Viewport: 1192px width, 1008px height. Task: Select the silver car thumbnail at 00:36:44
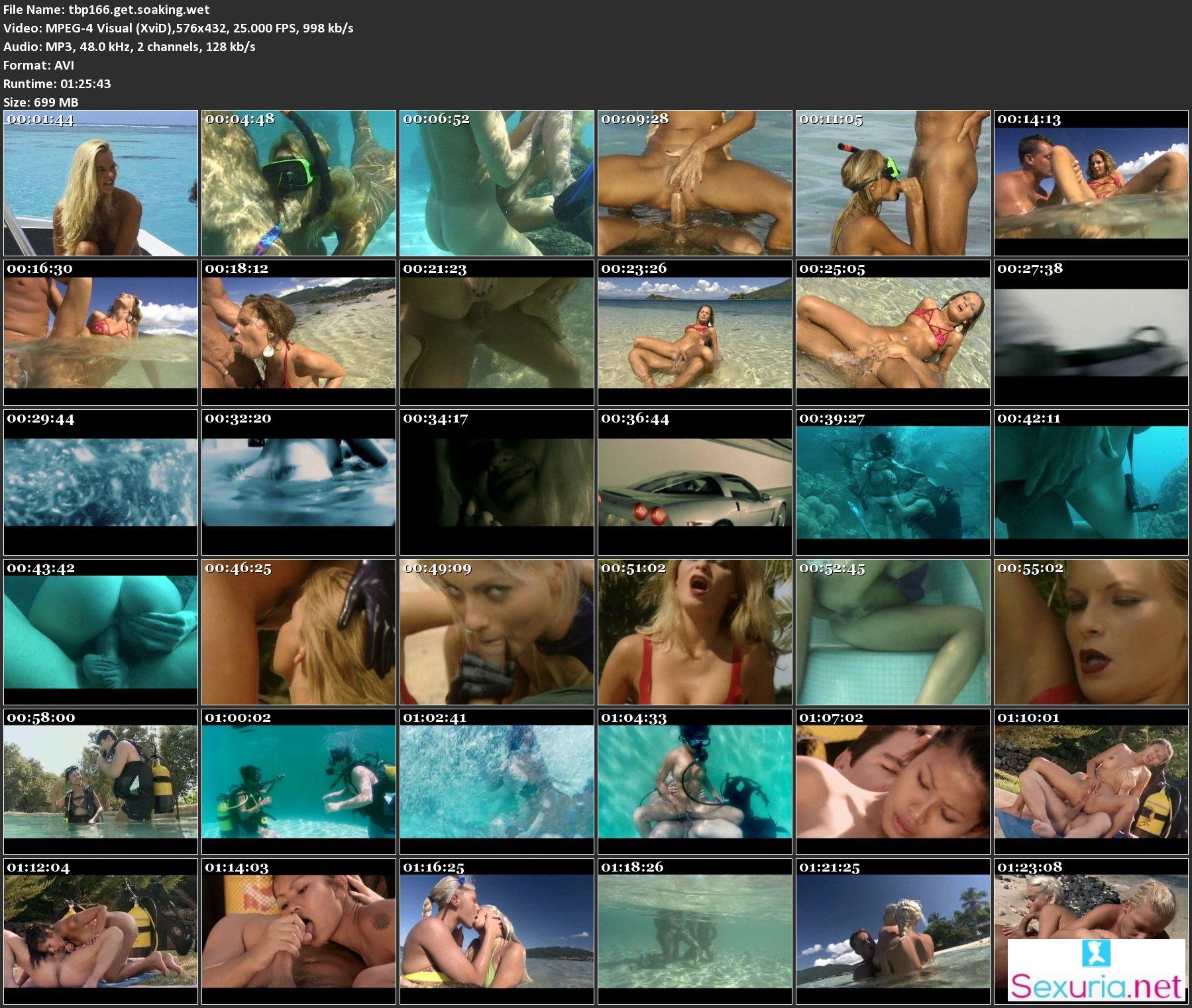coord(694,483)
